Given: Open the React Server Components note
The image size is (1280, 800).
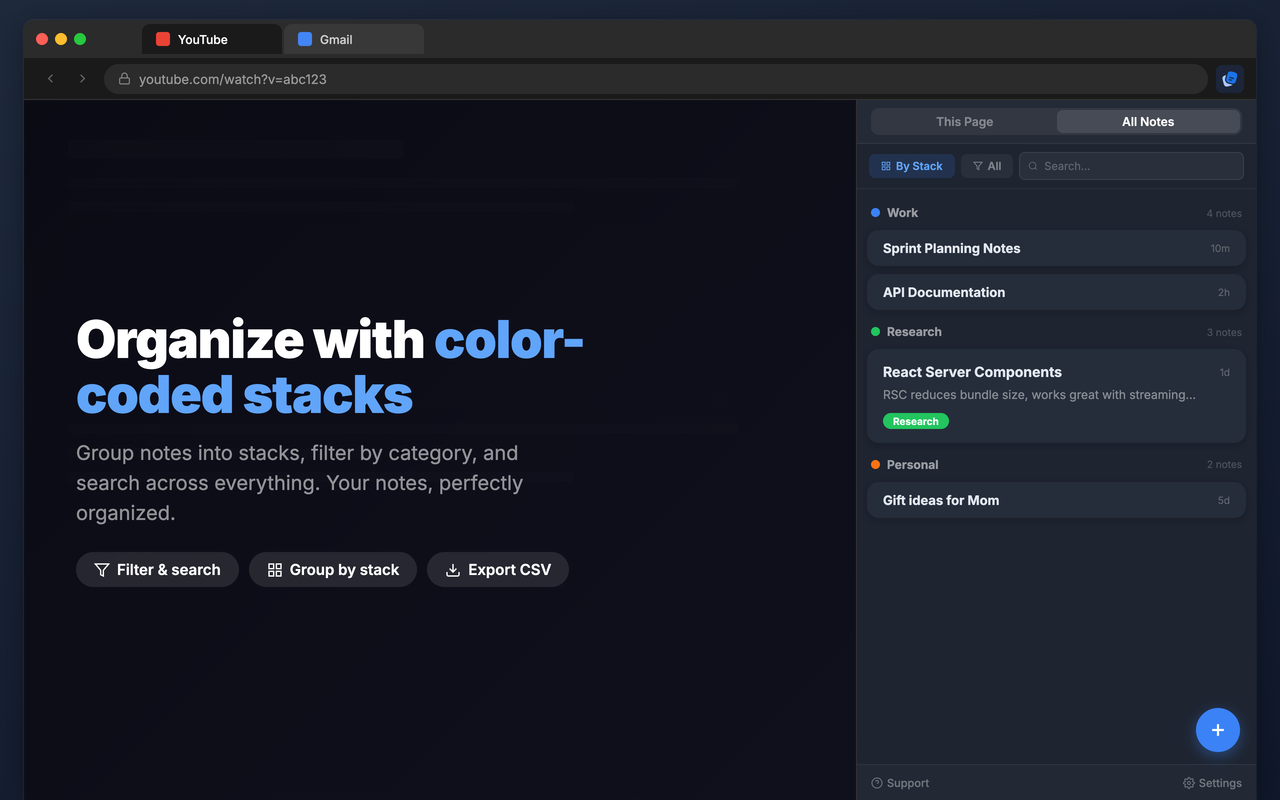Looking at the screenshot, I should coord(1056,396).
